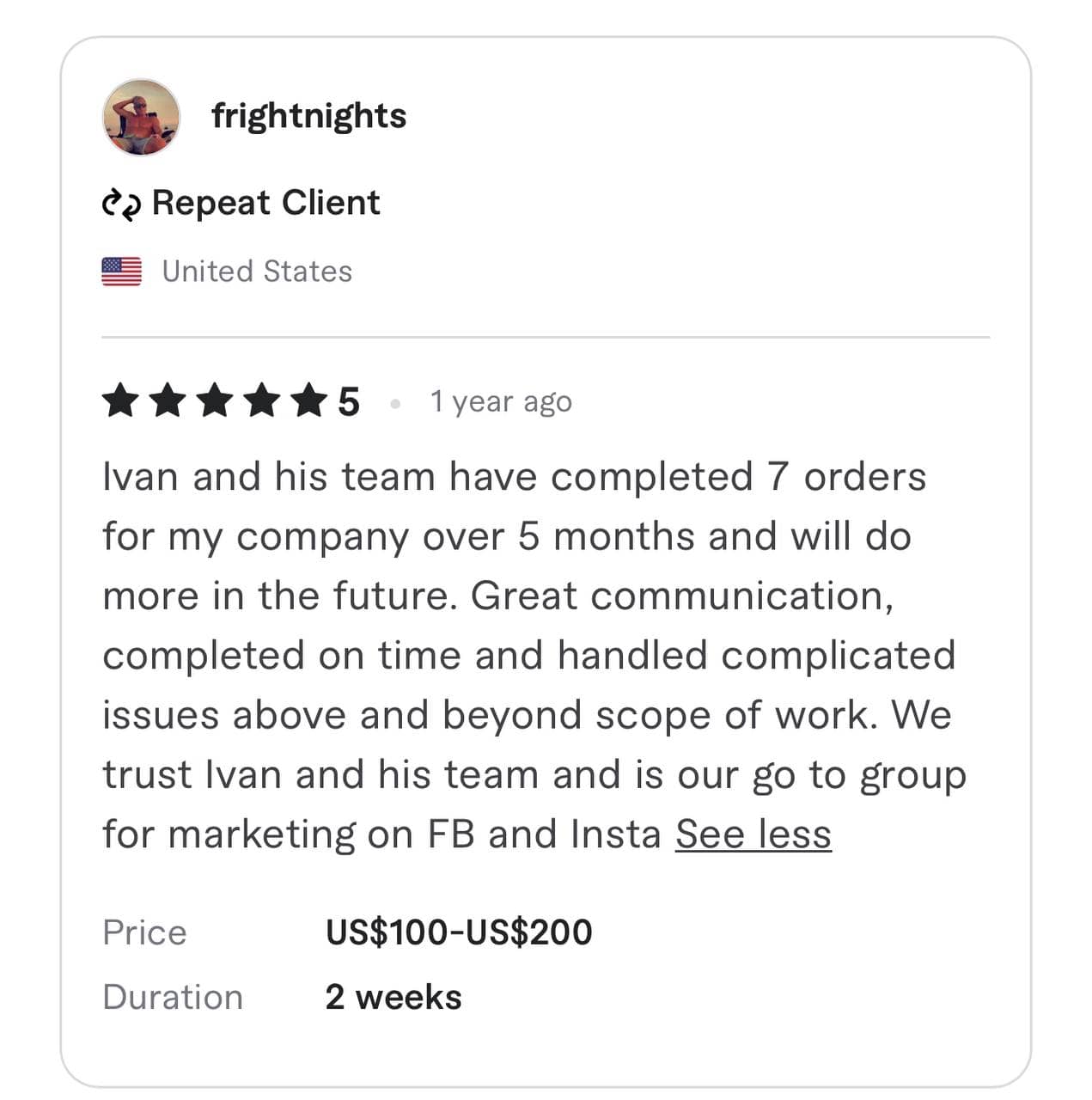Click the Repeat Client arrows icon

(121, 204)
